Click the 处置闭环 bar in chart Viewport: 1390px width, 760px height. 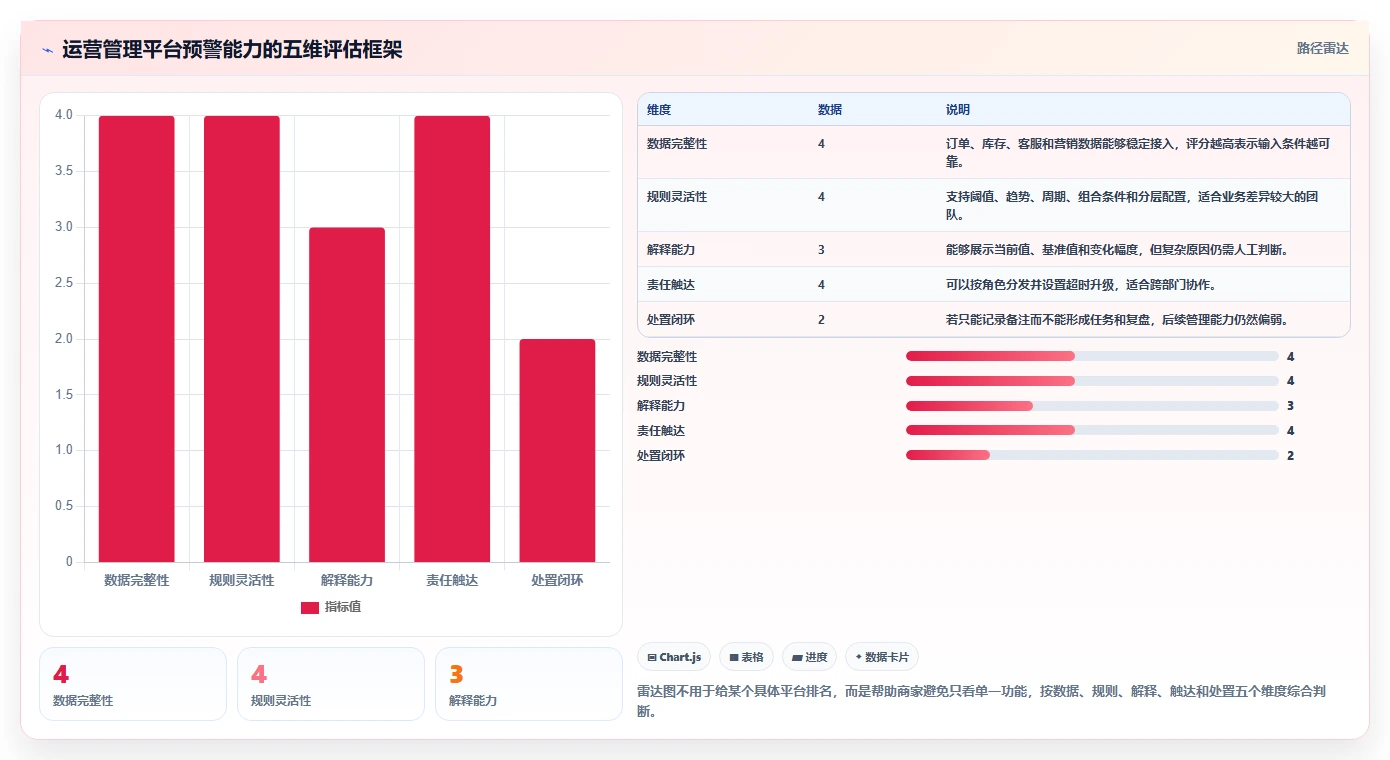tap(557, 451)
